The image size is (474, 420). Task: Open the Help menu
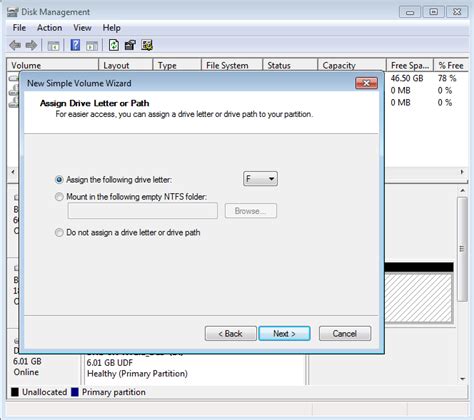point(111,28)
